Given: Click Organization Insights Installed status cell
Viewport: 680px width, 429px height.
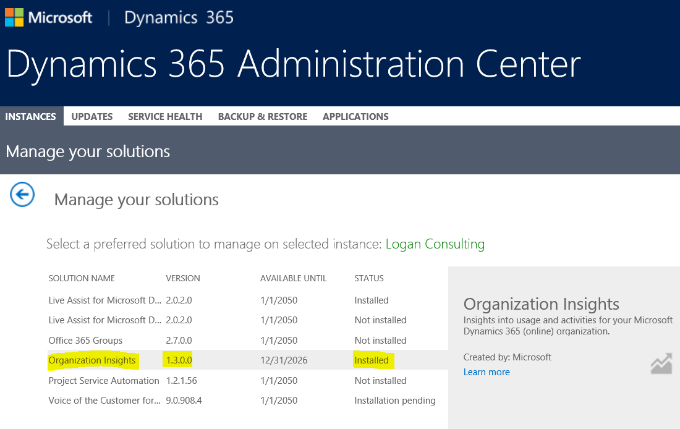Looking at the screenshot, I should pos(371,360).
